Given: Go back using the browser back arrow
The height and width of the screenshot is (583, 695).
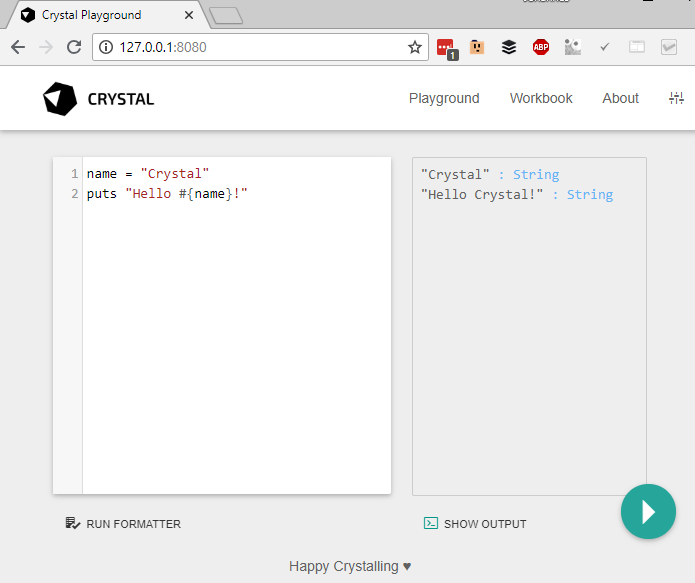Looking at the screenshot, I should click(18, 47).
